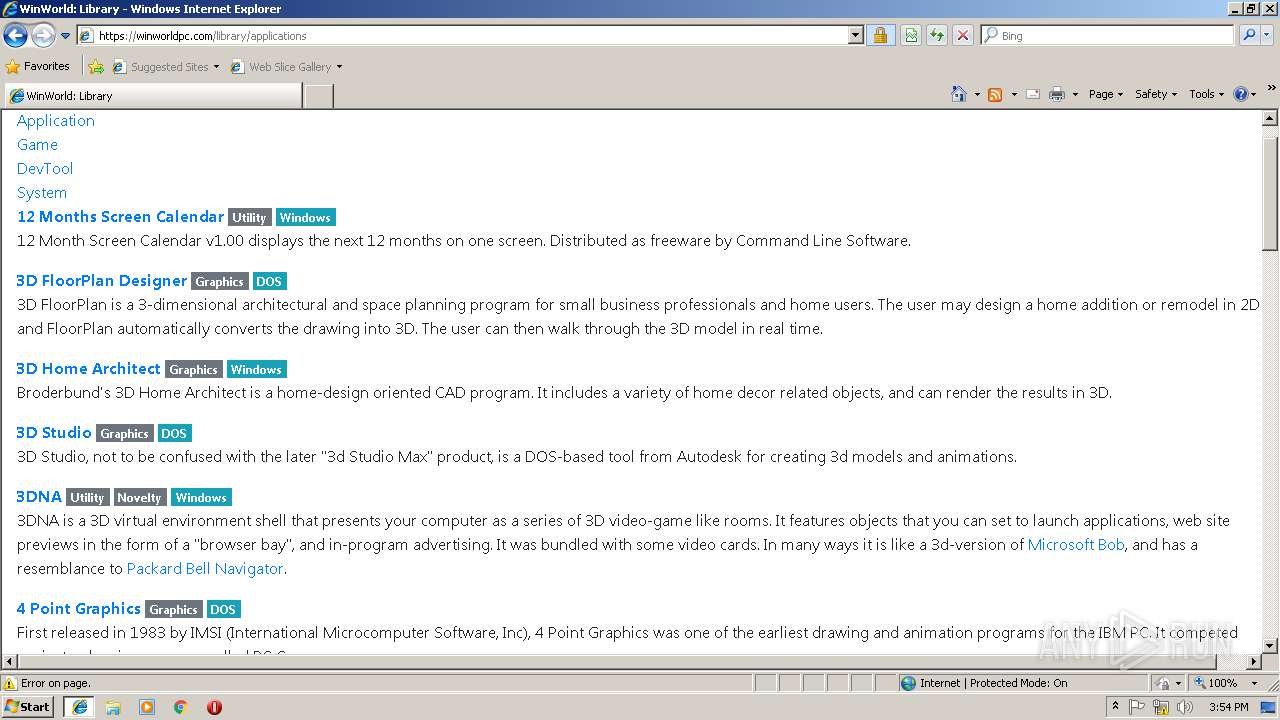Click Graphics tag beside 3D Home Architect
1280x720 pixels.
coord(193,369)
